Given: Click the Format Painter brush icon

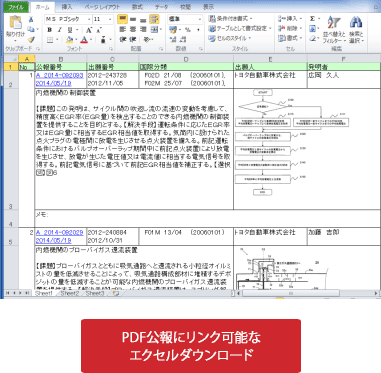Looking at the screenshot, I should [x=31, y=40].
